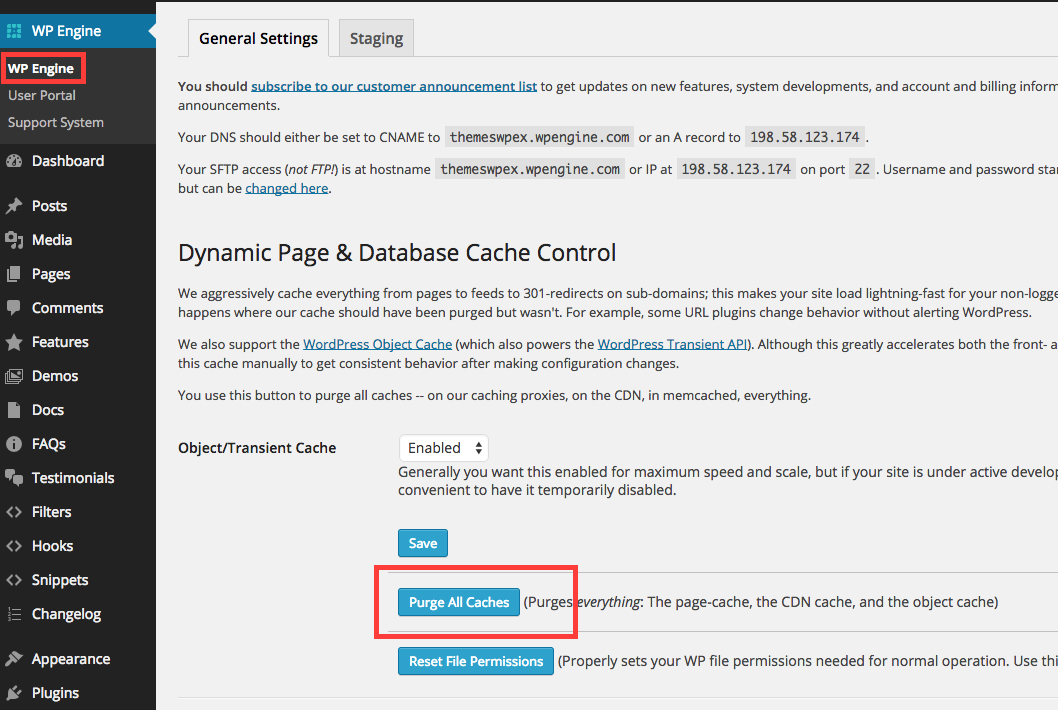
Task: Open the WordPress Transient API link
Action: (x=673, y=344)
